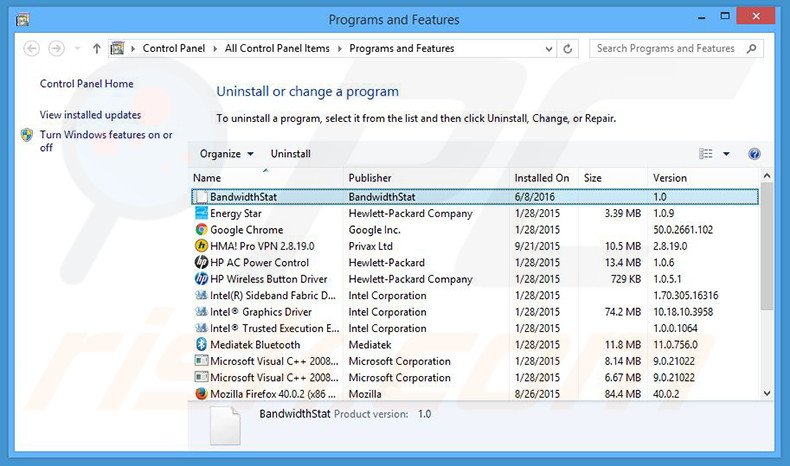Viewport: 790px width, 466px height.
Task: Click All Control Panel Items breadcrumb
Action: [277, 48]
